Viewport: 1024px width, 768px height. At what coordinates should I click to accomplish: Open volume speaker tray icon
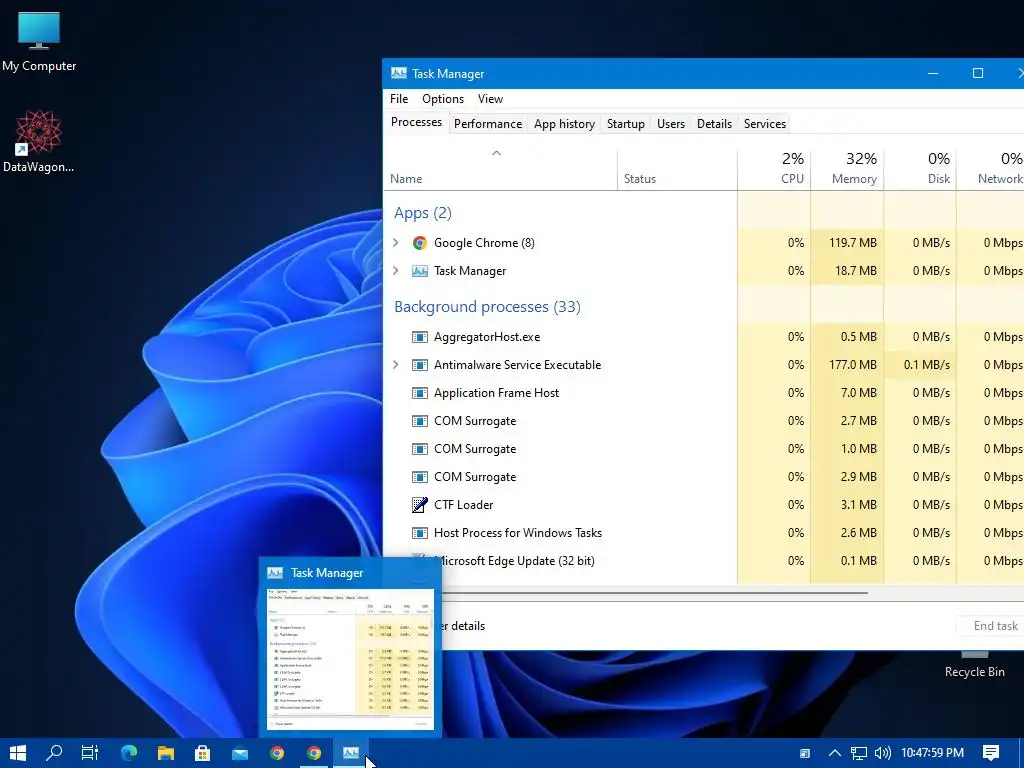882,753
